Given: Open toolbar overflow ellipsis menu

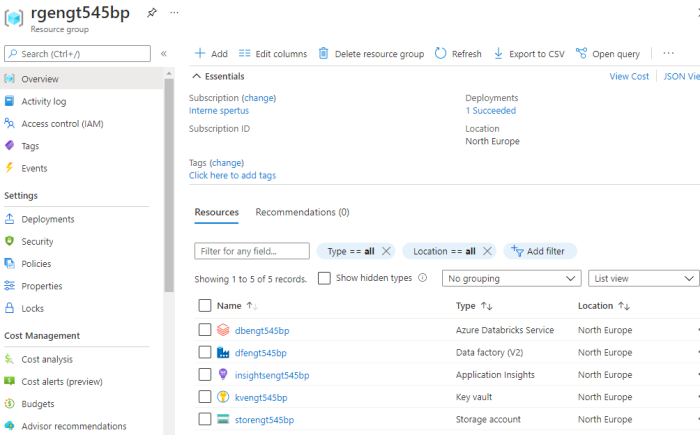Looking at the screenshot, I should (x=668, y=53).
